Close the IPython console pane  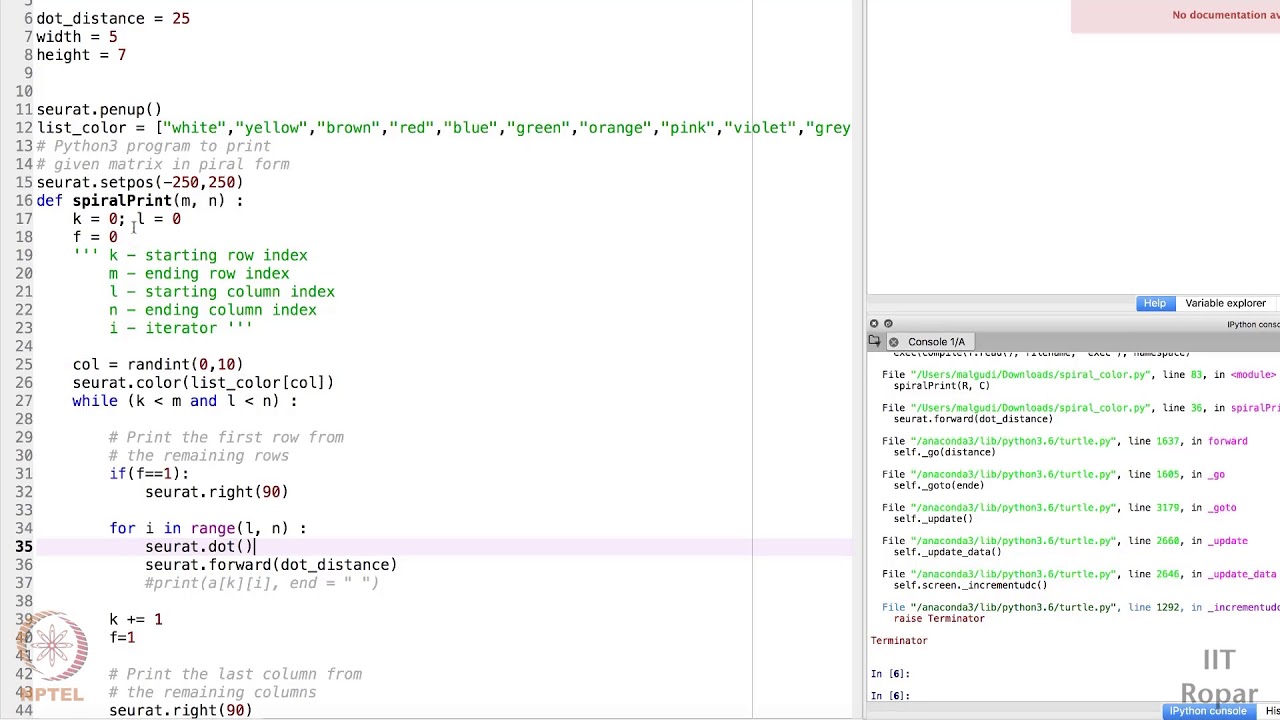click(874, 324)
